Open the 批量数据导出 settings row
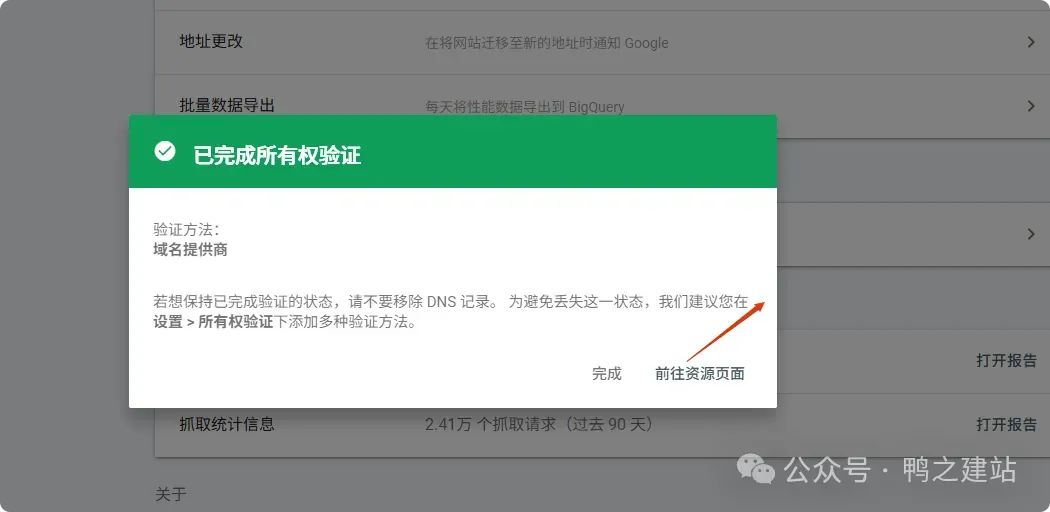This screenshot has width=1050, height=512. tap(602, 106)
